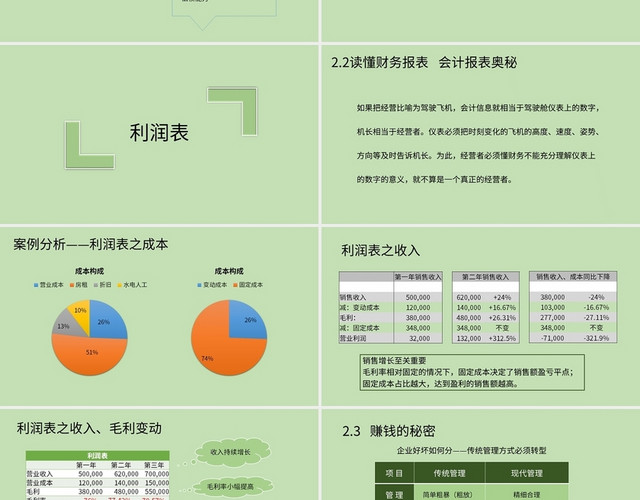Click the 折旧 legend entry
The height and width of the screenshot is (500, 640).
pos(102,285)
